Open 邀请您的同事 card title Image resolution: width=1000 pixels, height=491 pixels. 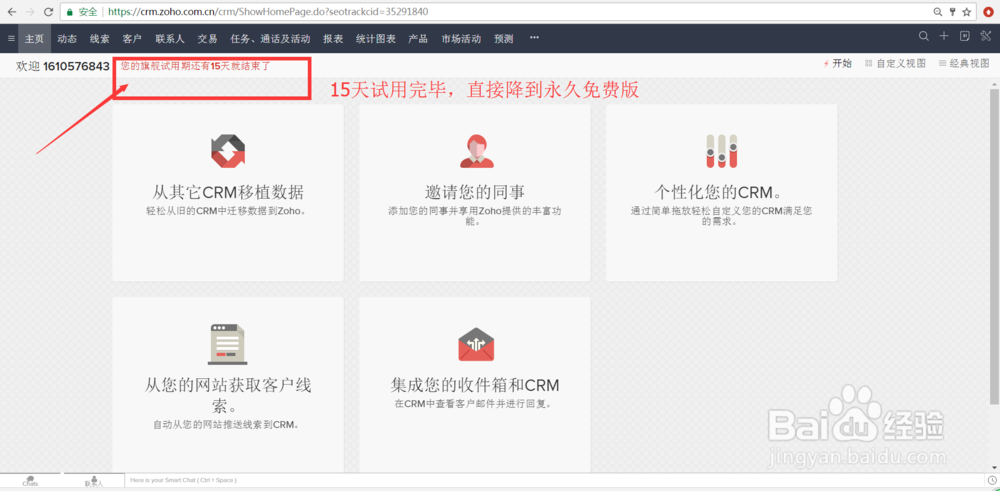pos(474,191)
